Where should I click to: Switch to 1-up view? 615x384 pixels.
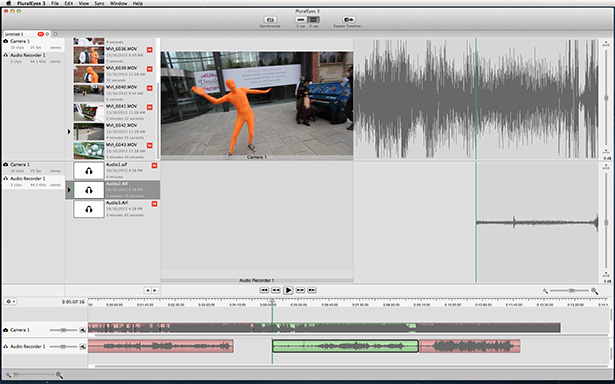pyautogui.click(x=301, y=20)
